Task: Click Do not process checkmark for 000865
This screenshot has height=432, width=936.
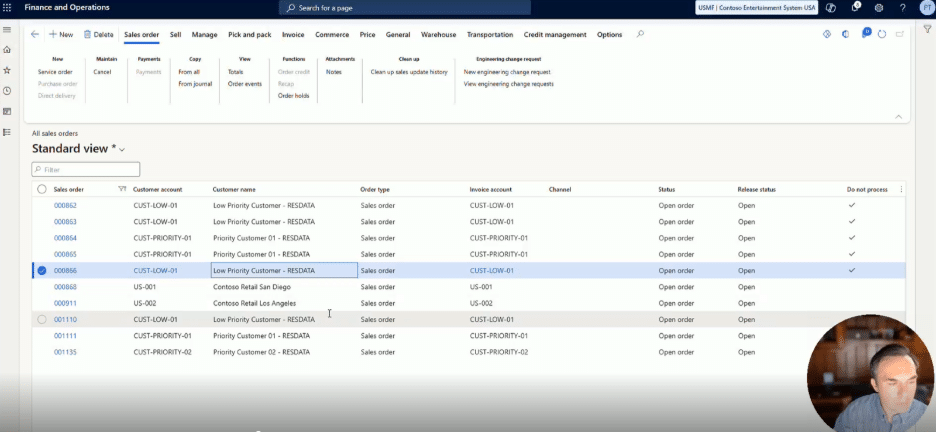Action: coord(852,254)
